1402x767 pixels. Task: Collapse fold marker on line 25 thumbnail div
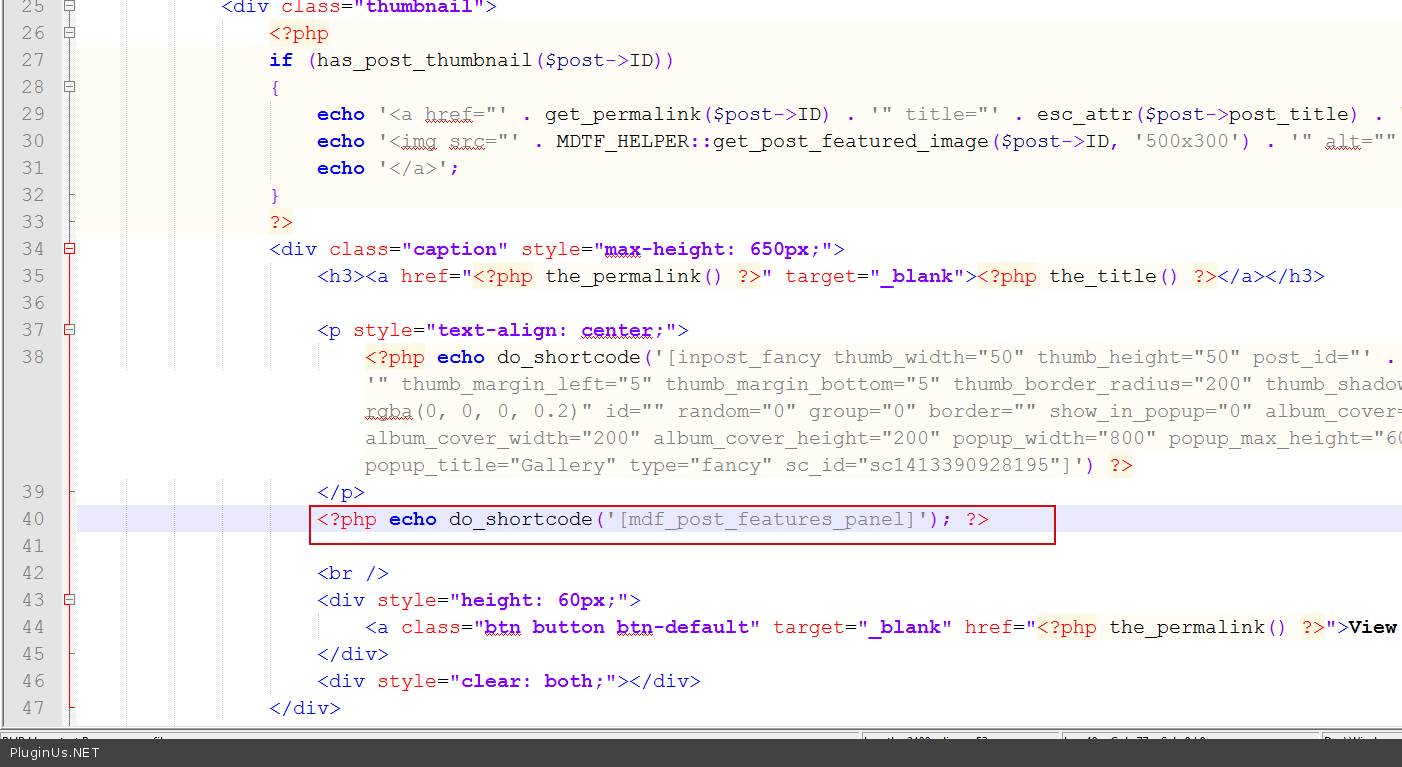click(69, 6)
